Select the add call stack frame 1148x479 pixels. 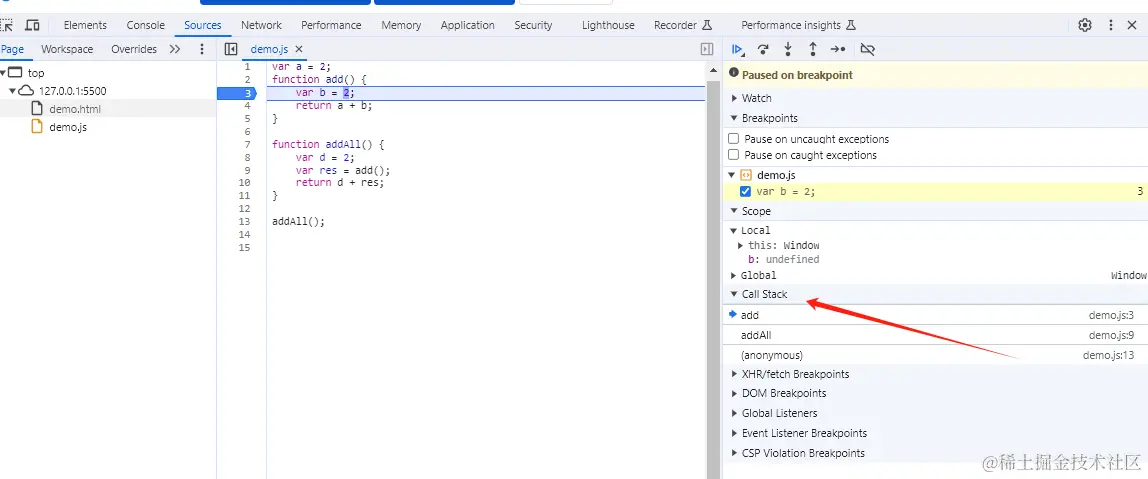click(x=936, y=315)
